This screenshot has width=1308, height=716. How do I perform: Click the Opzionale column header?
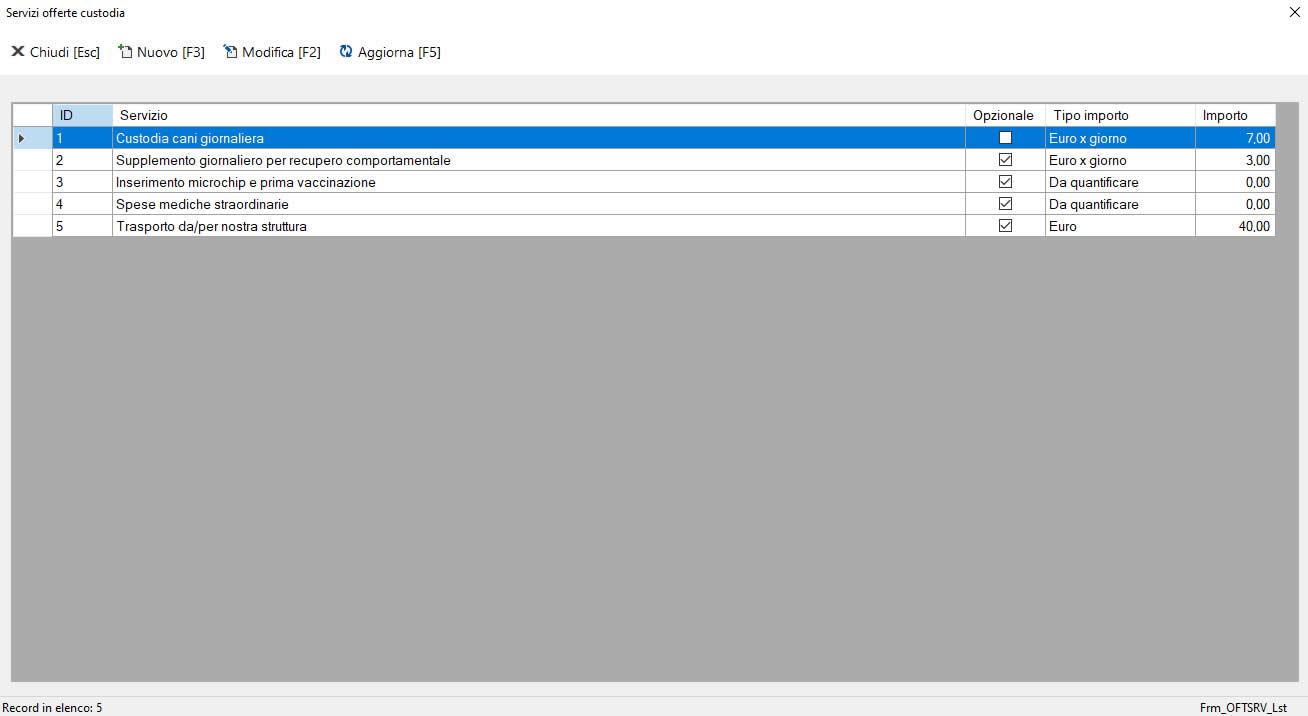pos(1004,115)
